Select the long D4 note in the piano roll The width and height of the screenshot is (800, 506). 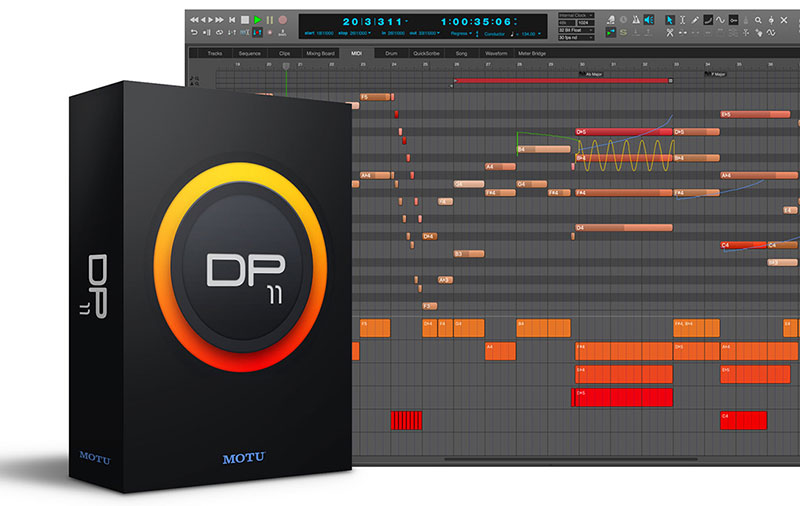tap(623, 227)
